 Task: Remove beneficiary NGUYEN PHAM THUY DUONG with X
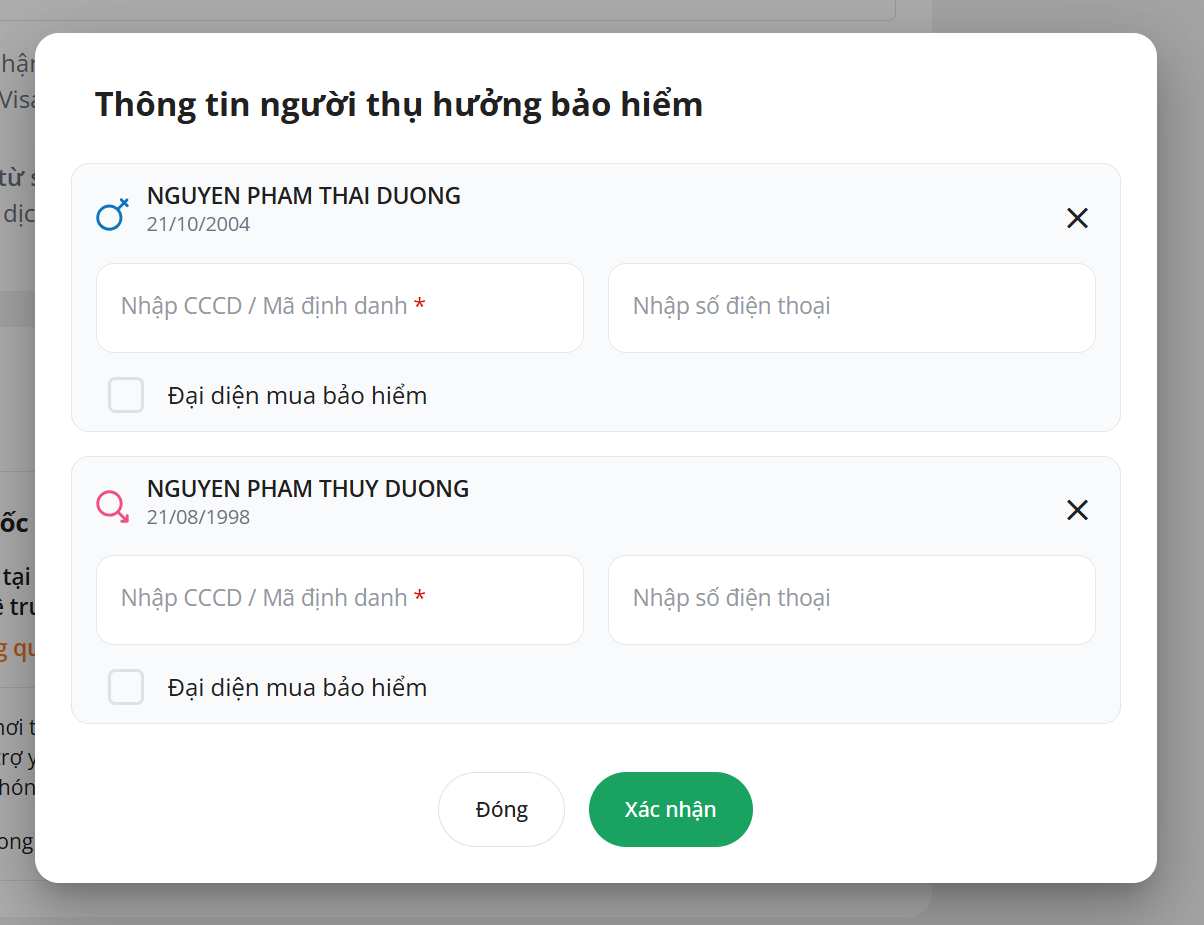1077,510
